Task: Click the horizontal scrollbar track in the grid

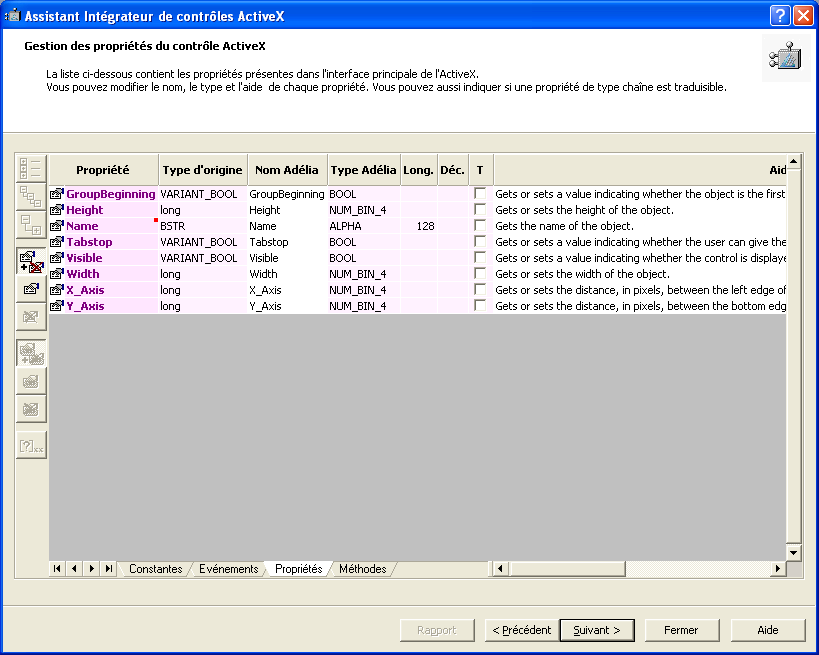Action: [640, 569]
